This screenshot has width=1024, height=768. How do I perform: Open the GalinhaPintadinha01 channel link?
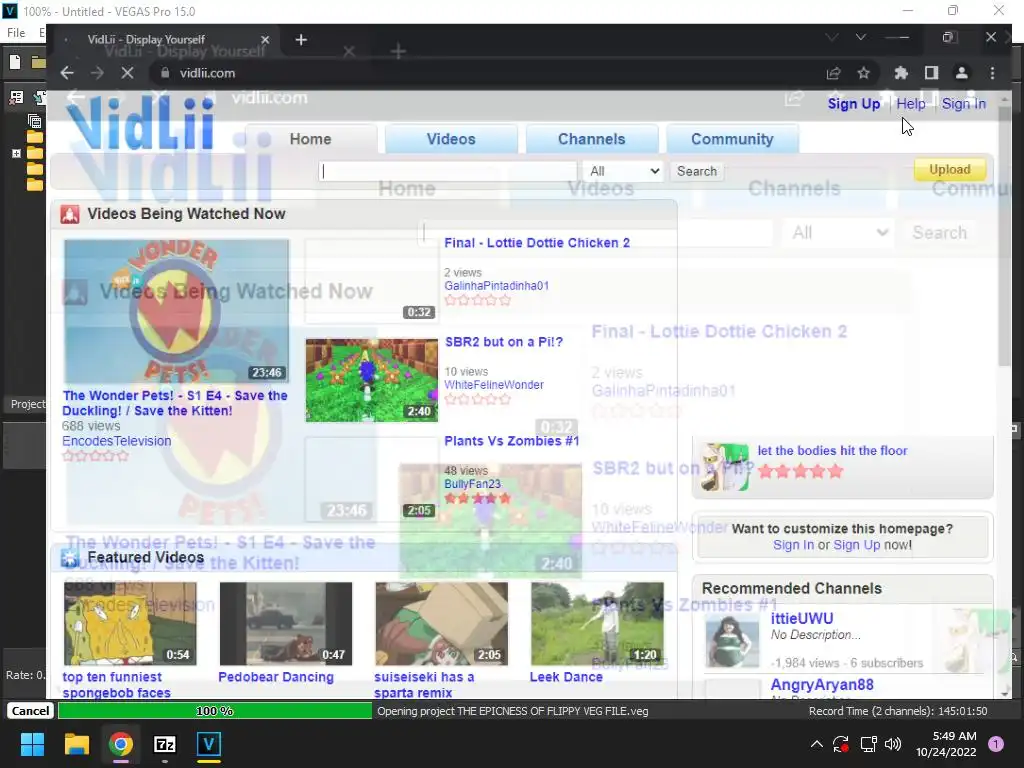coord(496,286)
